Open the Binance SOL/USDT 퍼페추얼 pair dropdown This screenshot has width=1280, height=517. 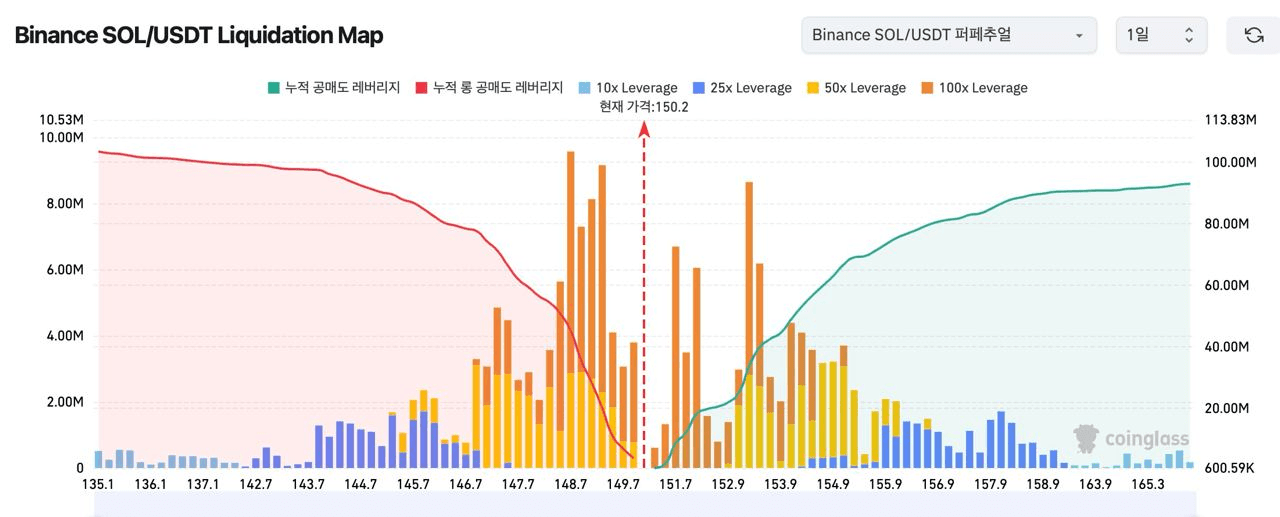point(949,35)
